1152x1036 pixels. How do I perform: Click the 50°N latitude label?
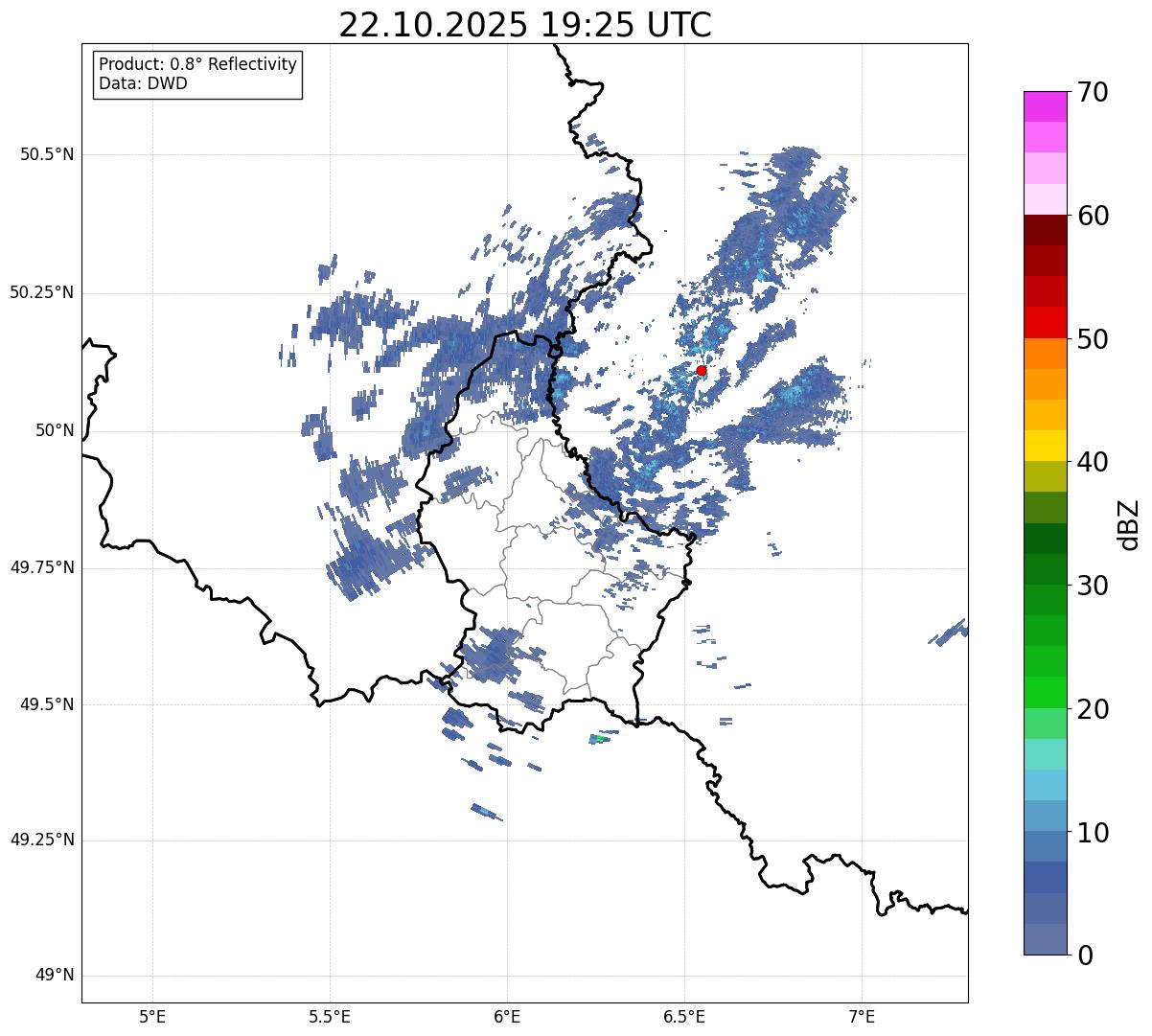(55, 430)
